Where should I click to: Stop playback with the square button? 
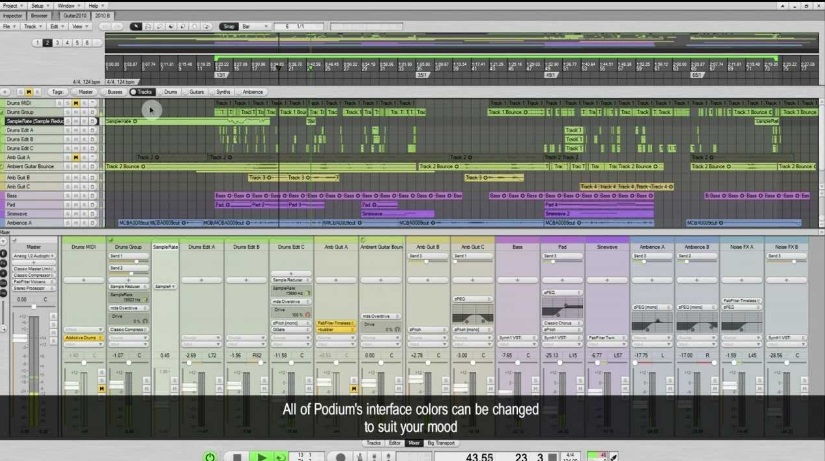237,457
